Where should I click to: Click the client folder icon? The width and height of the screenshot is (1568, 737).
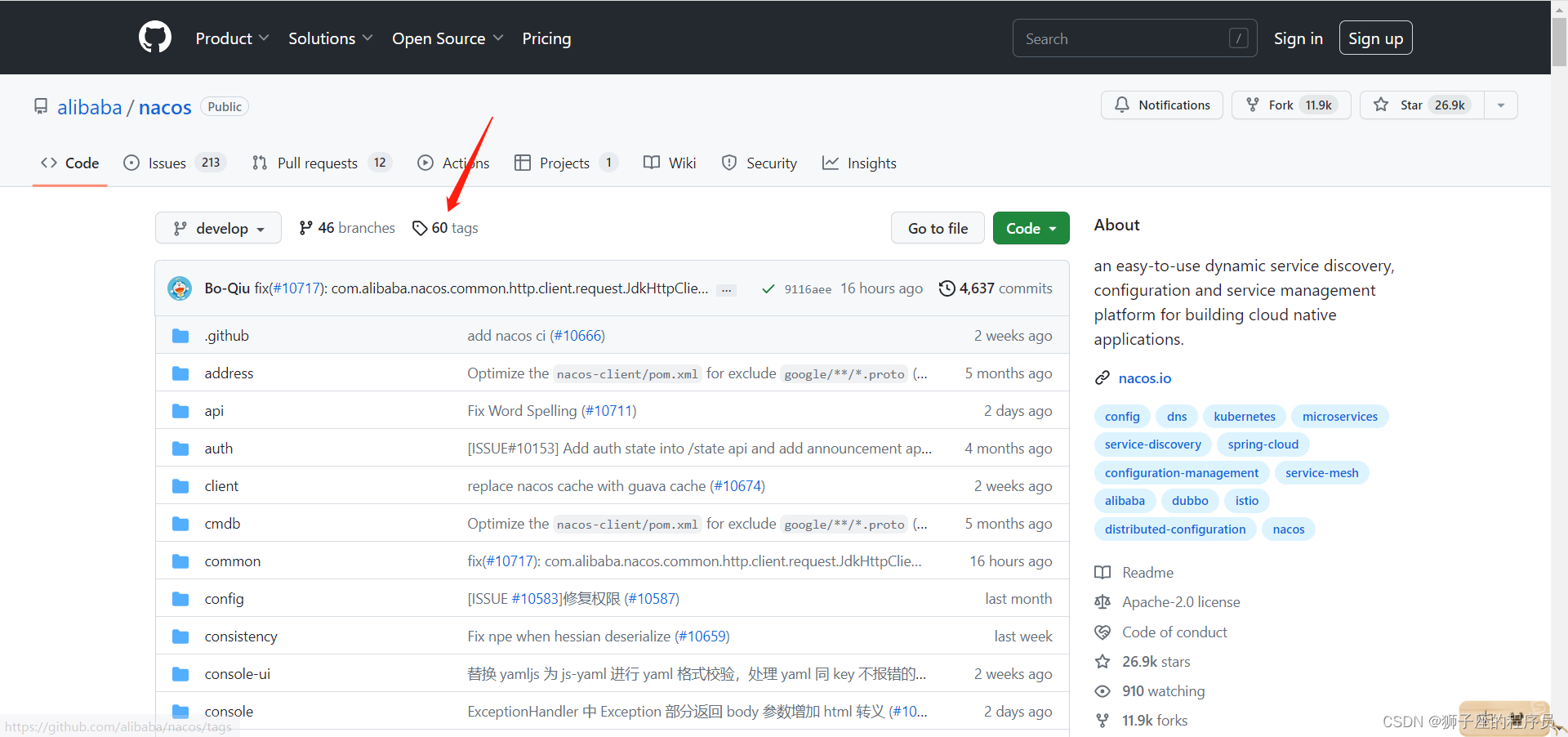[180, 486]
